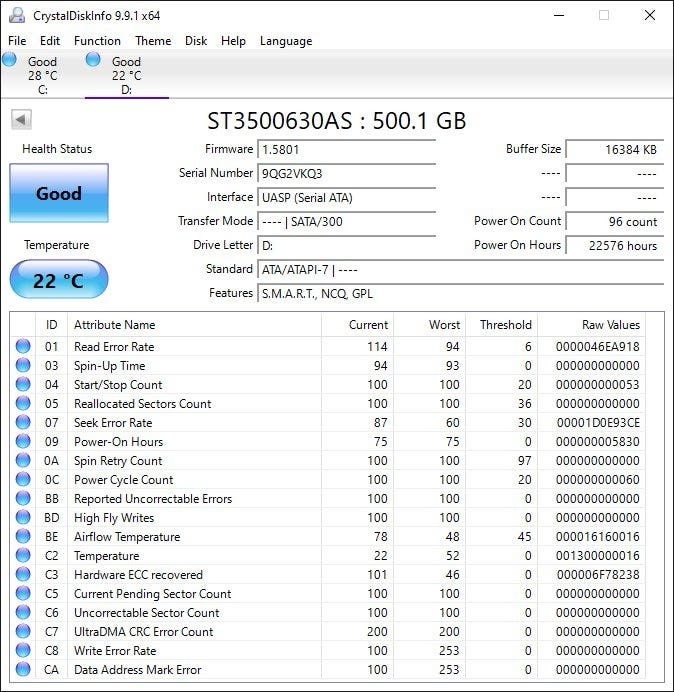Click the Raw Values column header
674x692 pixels.
point(592,325)
